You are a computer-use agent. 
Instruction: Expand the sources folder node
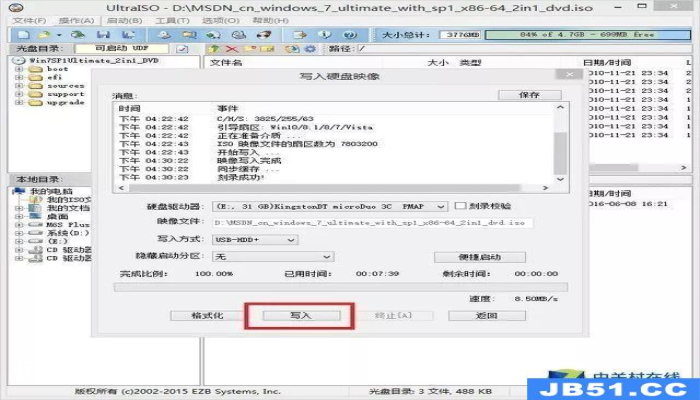19,86
